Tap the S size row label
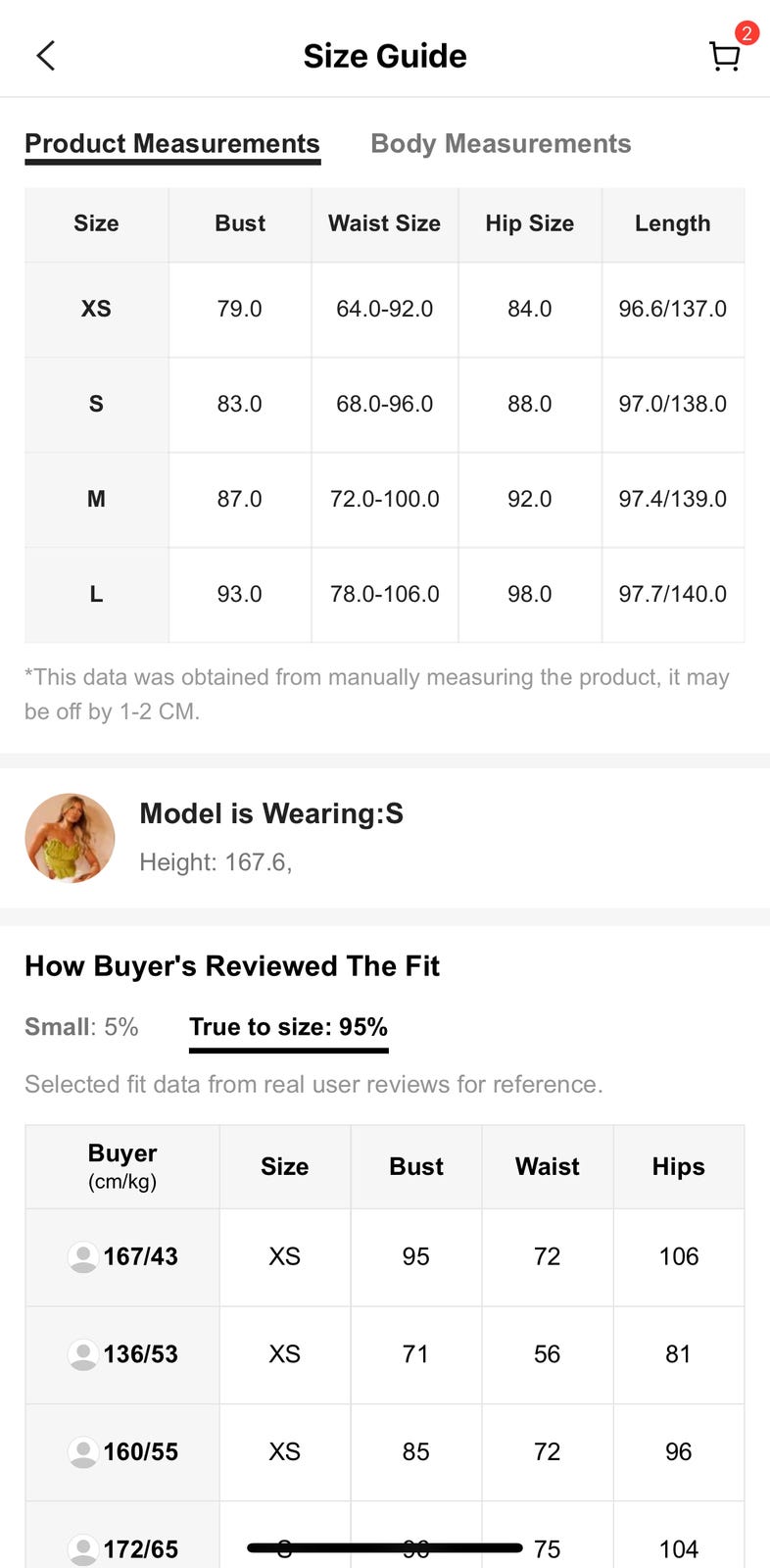 [x=96, y=404]
